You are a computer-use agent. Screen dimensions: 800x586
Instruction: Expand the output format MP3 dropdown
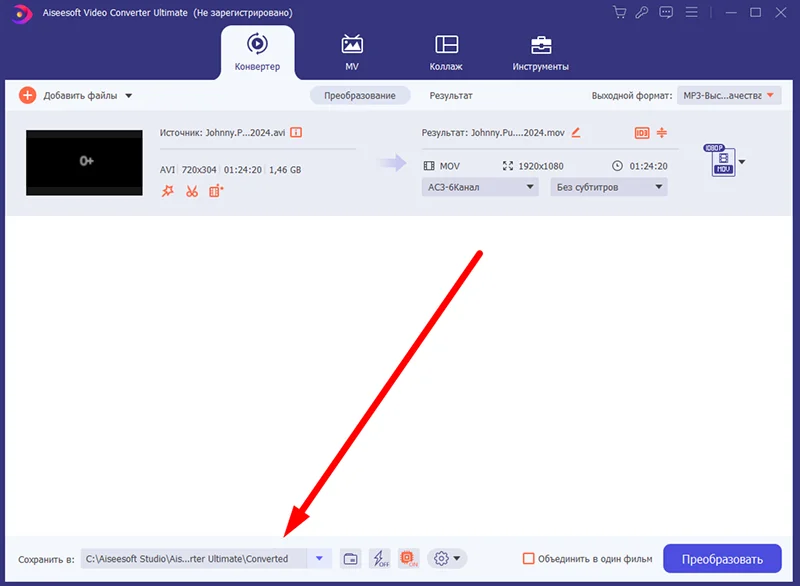[x=729, y=95]
